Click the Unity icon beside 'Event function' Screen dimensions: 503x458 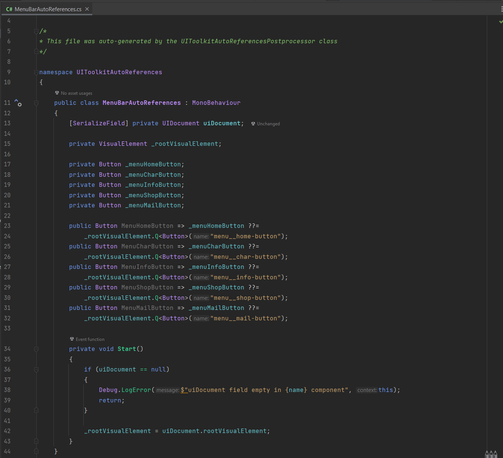click(72, 339)
